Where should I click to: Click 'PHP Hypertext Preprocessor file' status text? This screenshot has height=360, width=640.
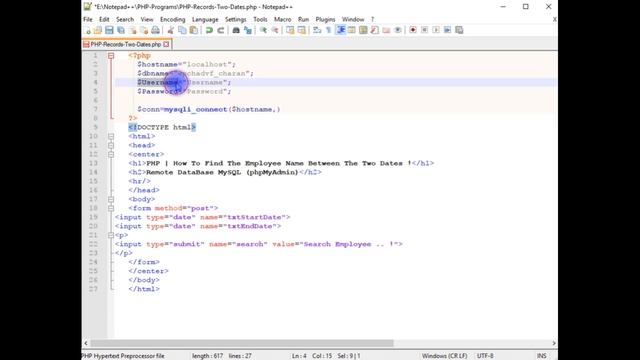123,356
